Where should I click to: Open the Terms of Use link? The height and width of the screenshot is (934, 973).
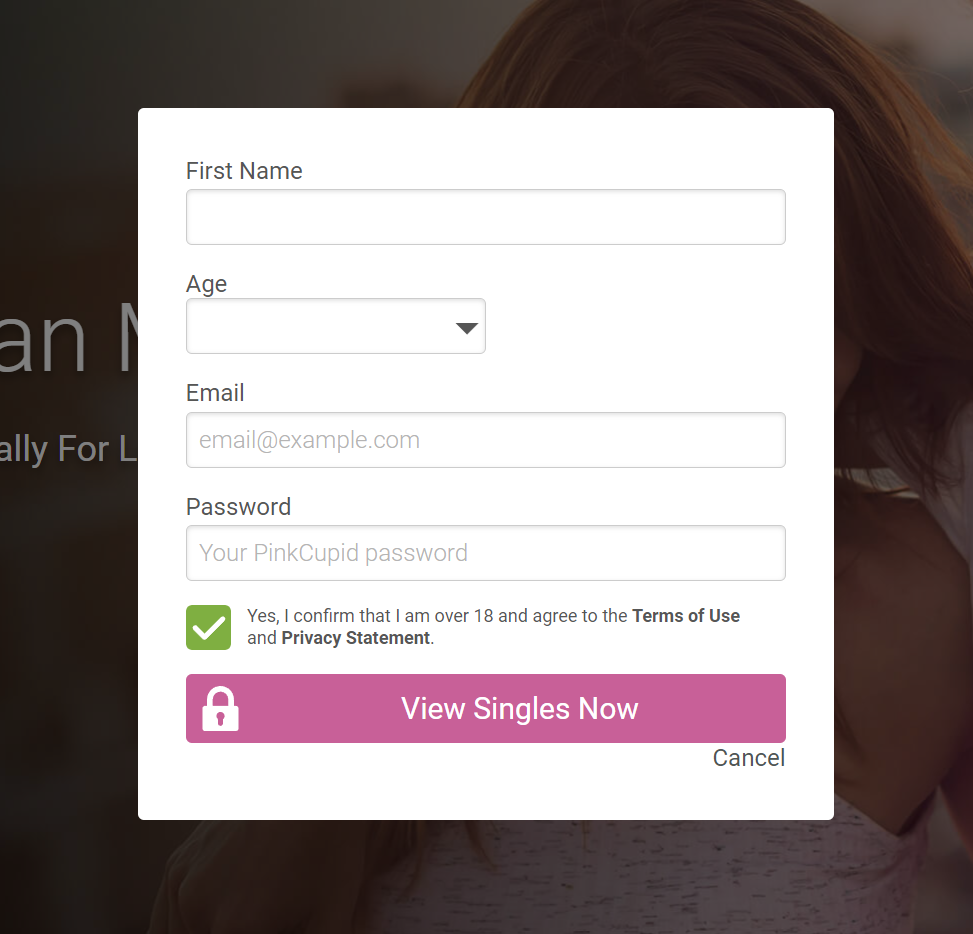686,616
